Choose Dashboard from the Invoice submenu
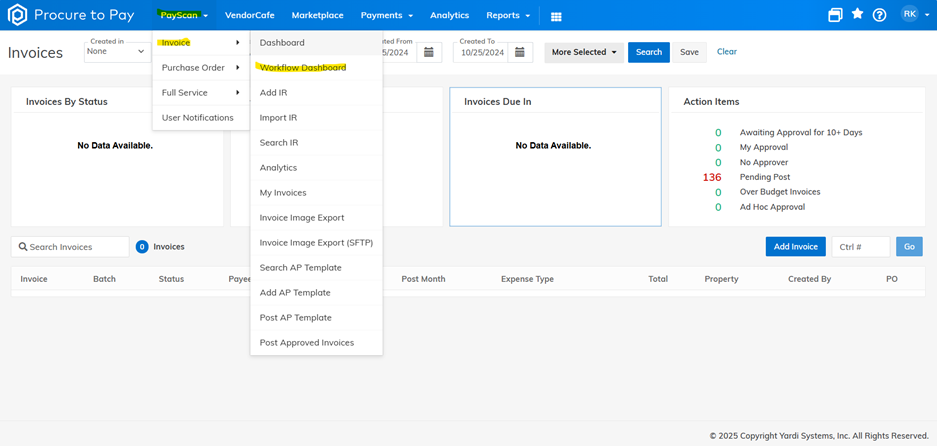 [316, 43]
